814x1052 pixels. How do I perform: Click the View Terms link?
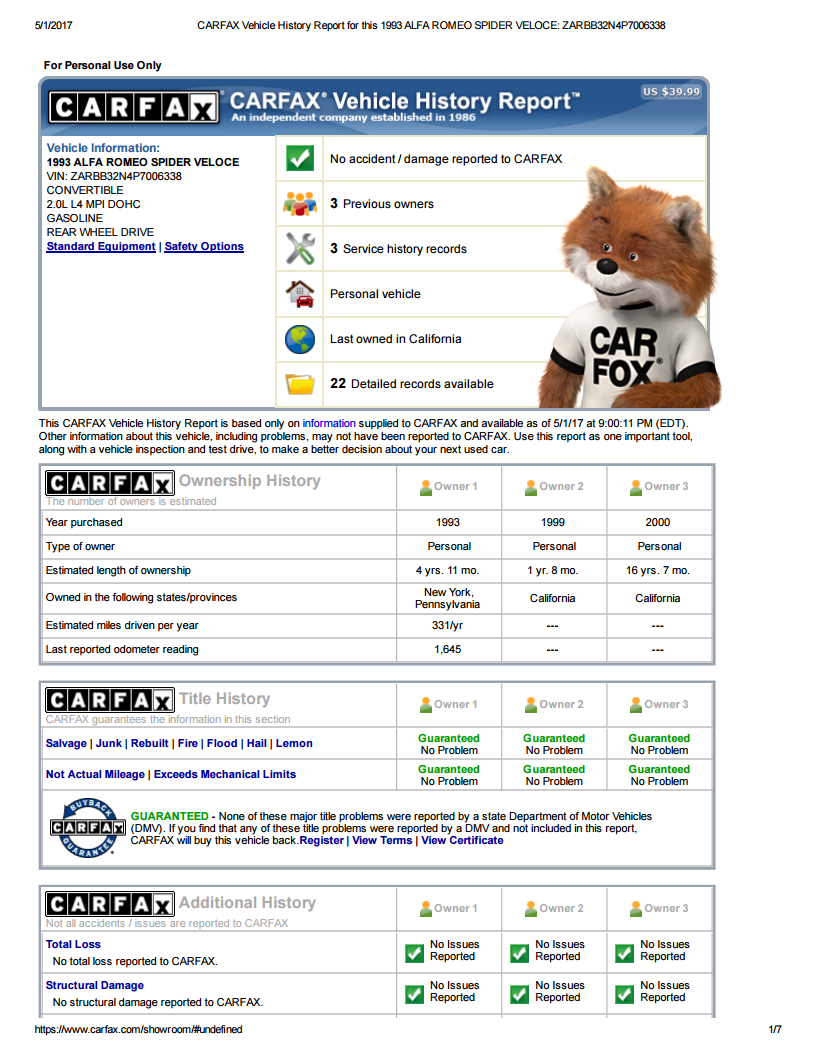tap(382, 840)
